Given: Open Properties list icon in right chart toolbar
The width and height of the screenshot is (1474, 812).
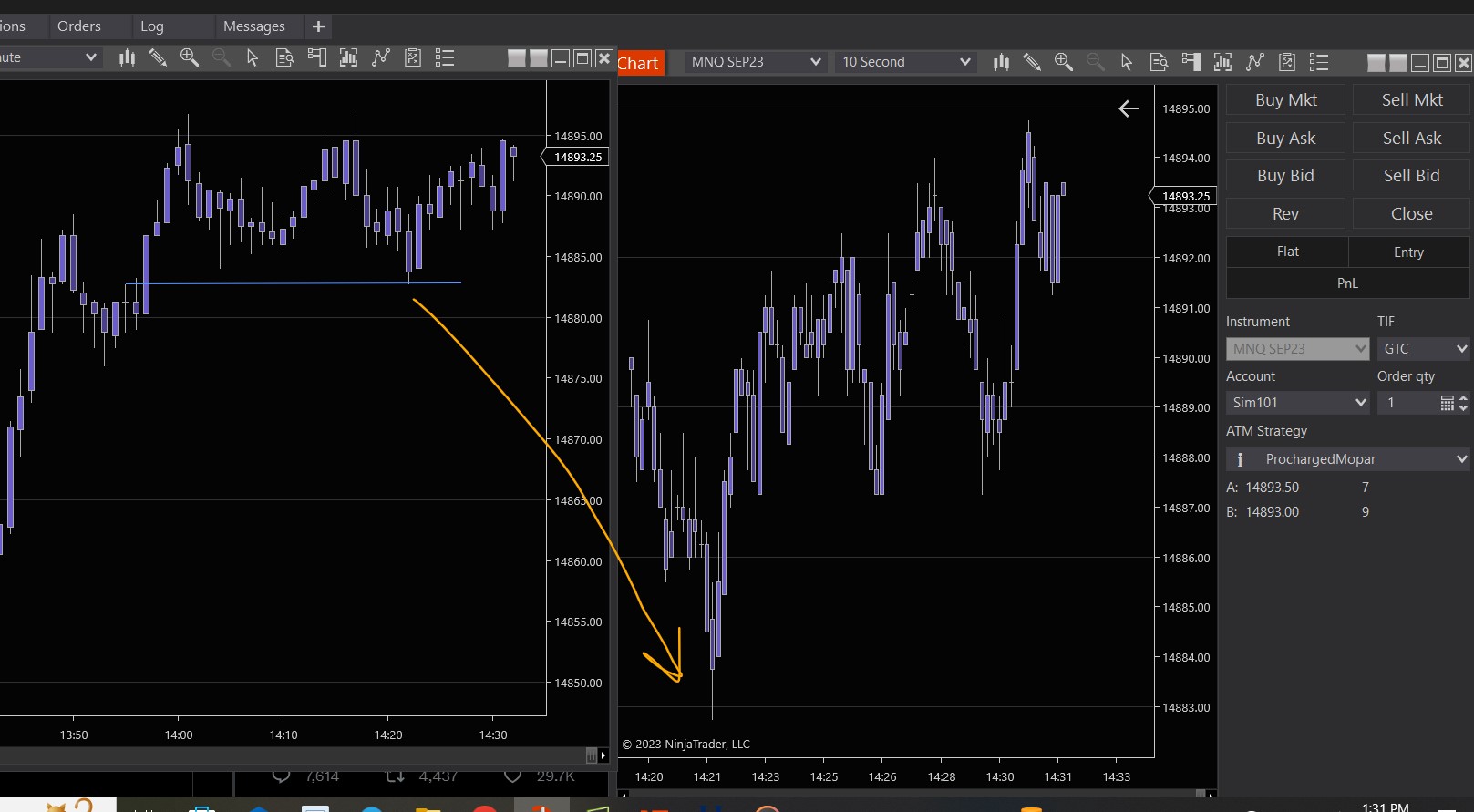Looking at the screenshot, I should coord(1319,62).
